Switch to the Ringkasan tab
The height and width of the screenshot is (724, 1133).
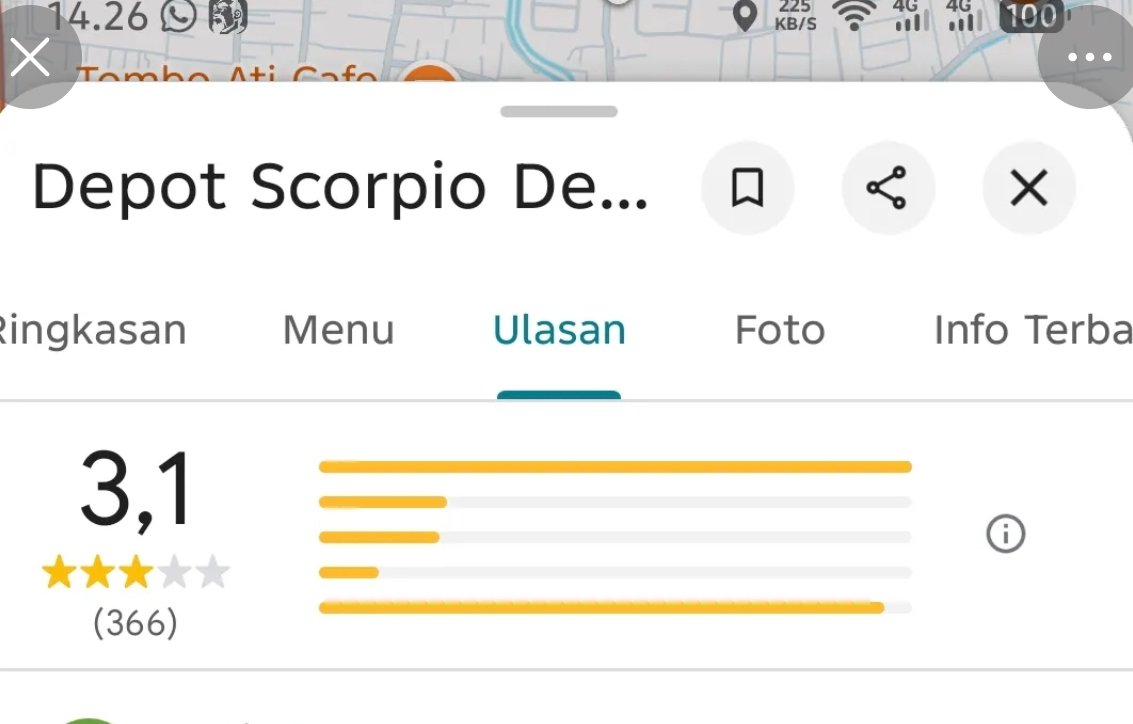92,330
